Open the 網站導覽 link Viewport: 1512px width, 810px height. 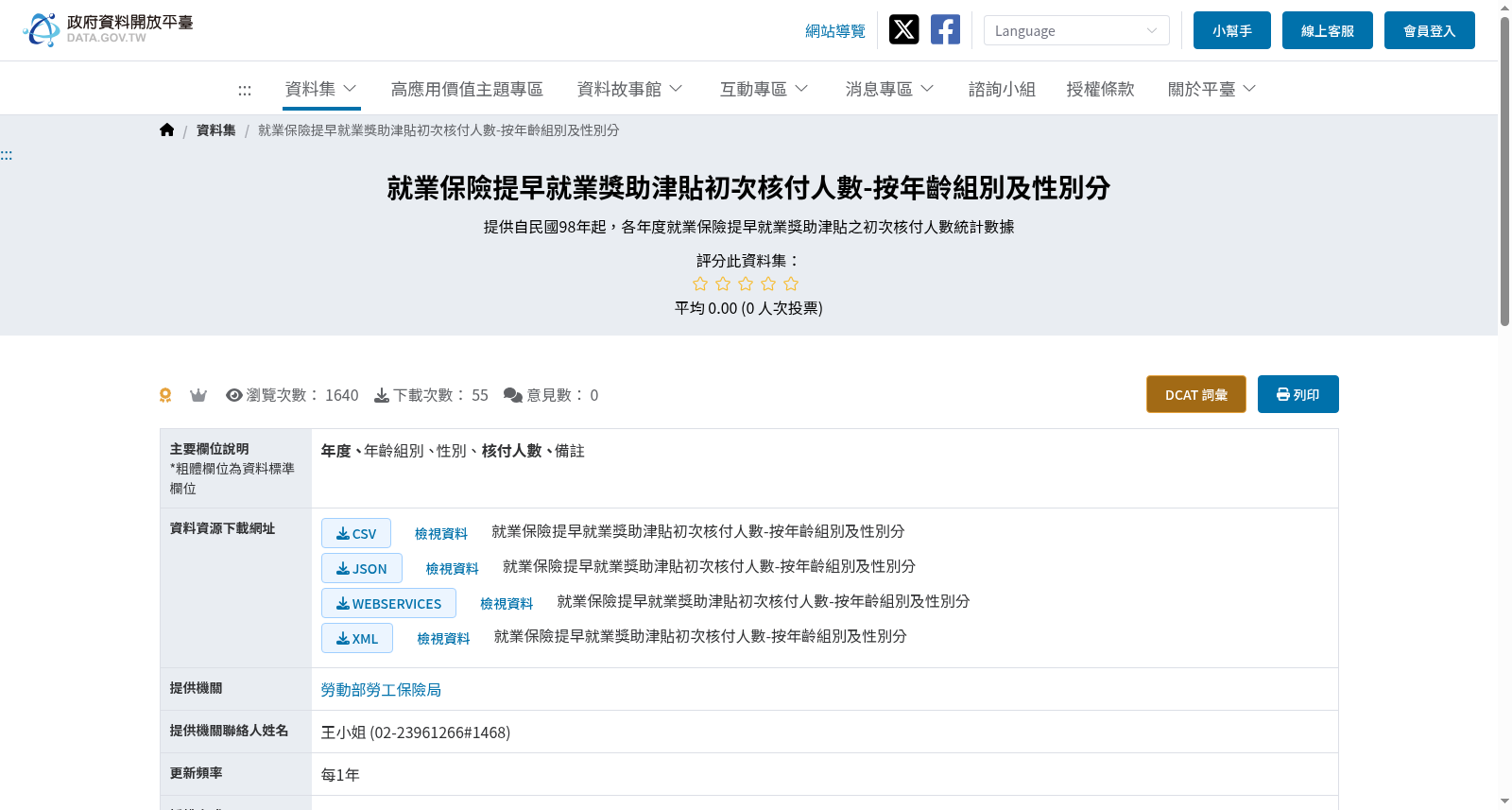[x=835, y=31]
